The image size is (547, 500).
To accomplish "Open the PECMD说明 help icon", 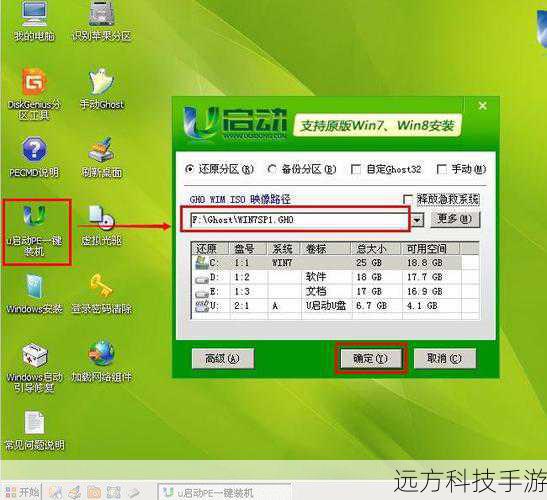I will click(34, 157).
